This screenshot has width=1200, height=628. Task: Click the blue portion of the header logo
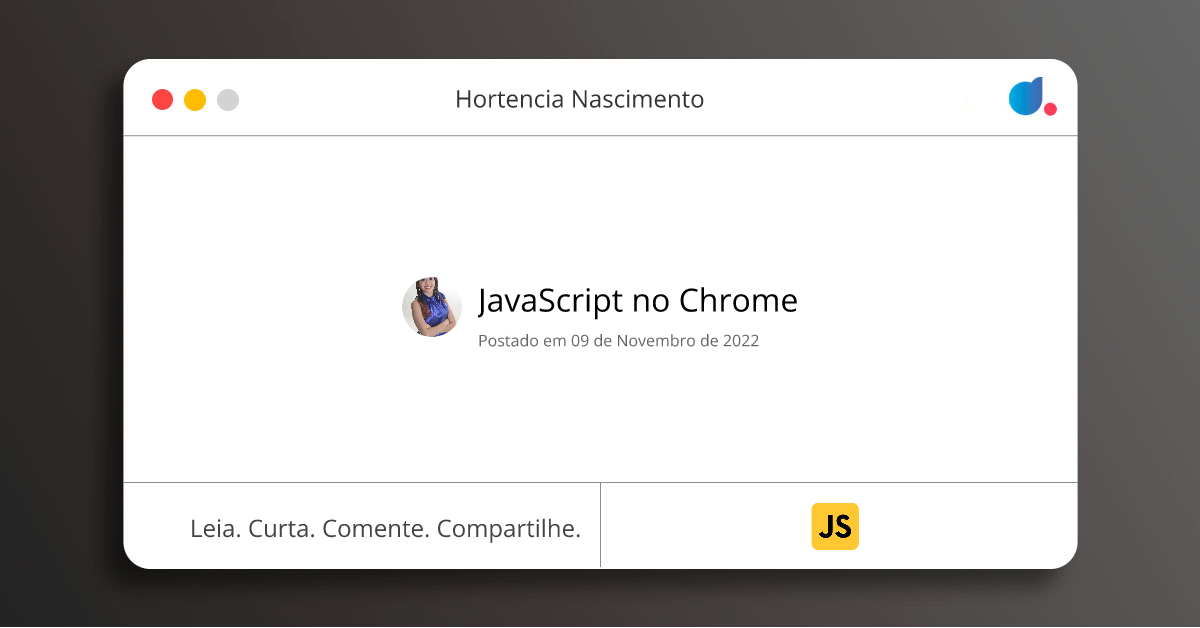pyautogui.click(x=1025, y=97)
